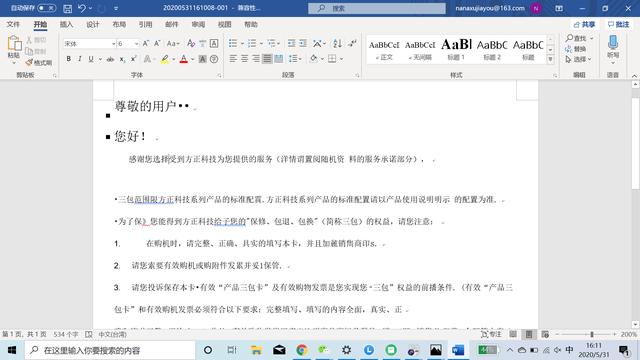Click the Decrease Font Size icon
The image size is (640, 360).
click(157, 44)
